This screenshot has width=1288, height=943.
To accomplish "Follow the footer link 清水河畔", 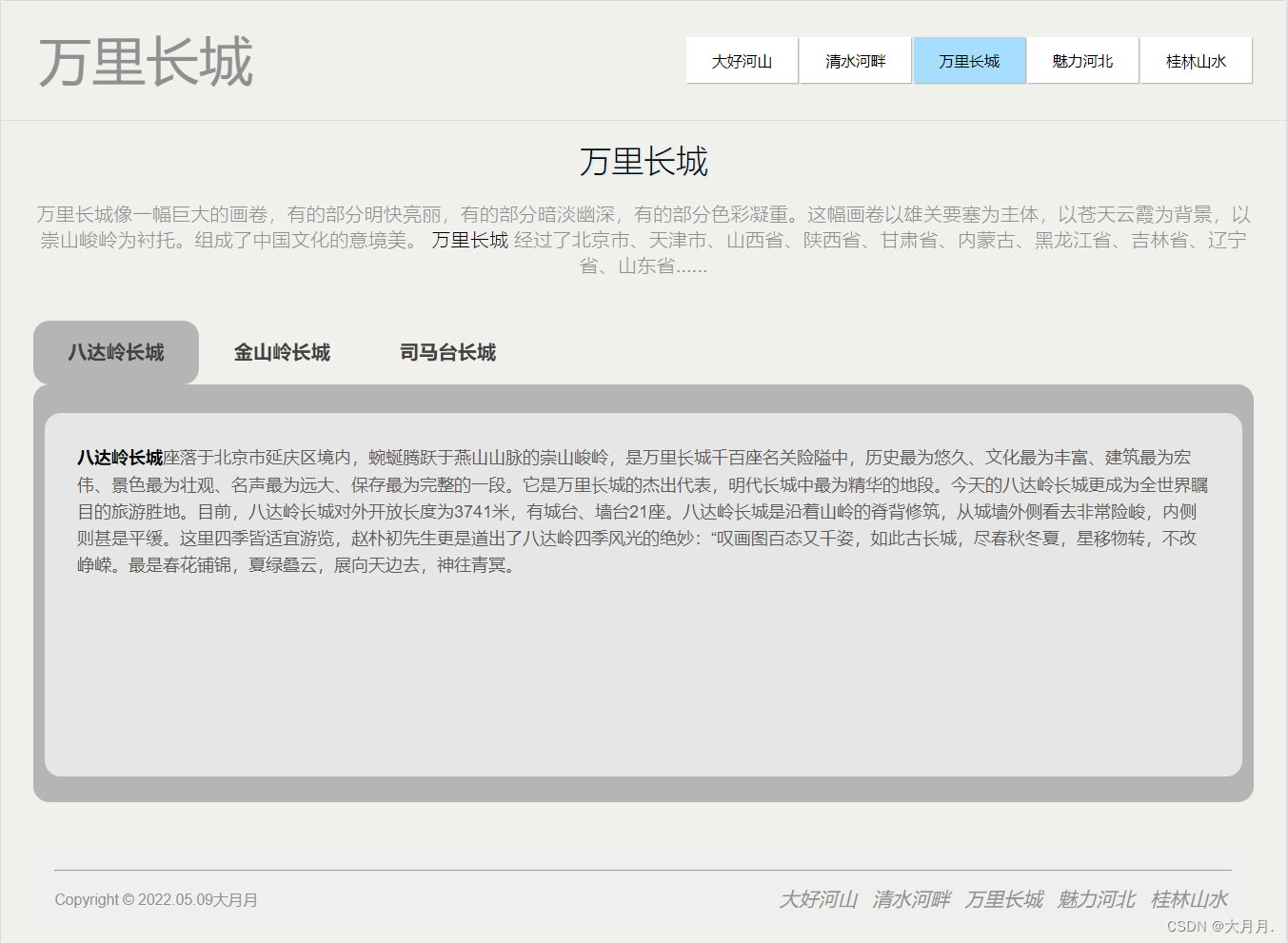I will [911, 899].
